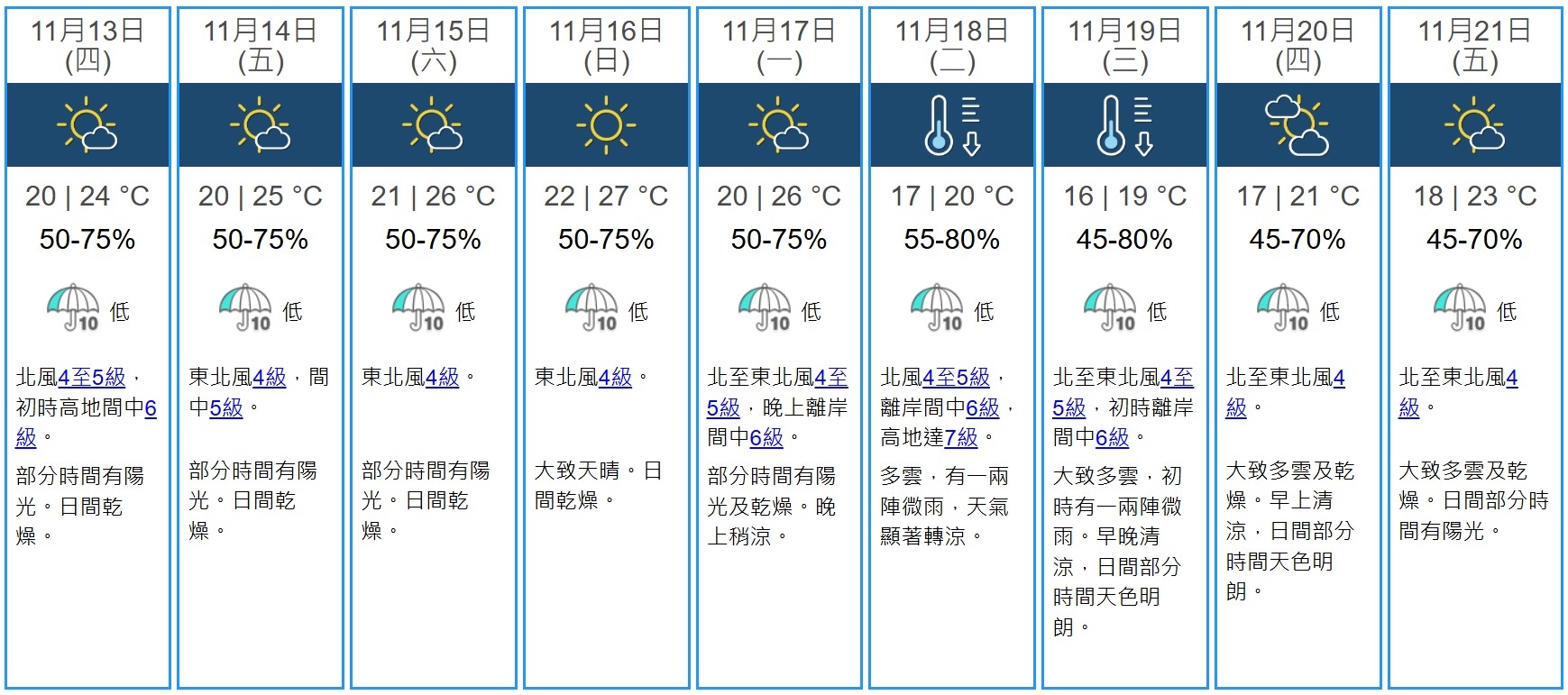Click the 6級 link in November 17 forecast
1568x695 pixels.
[766, 438]
